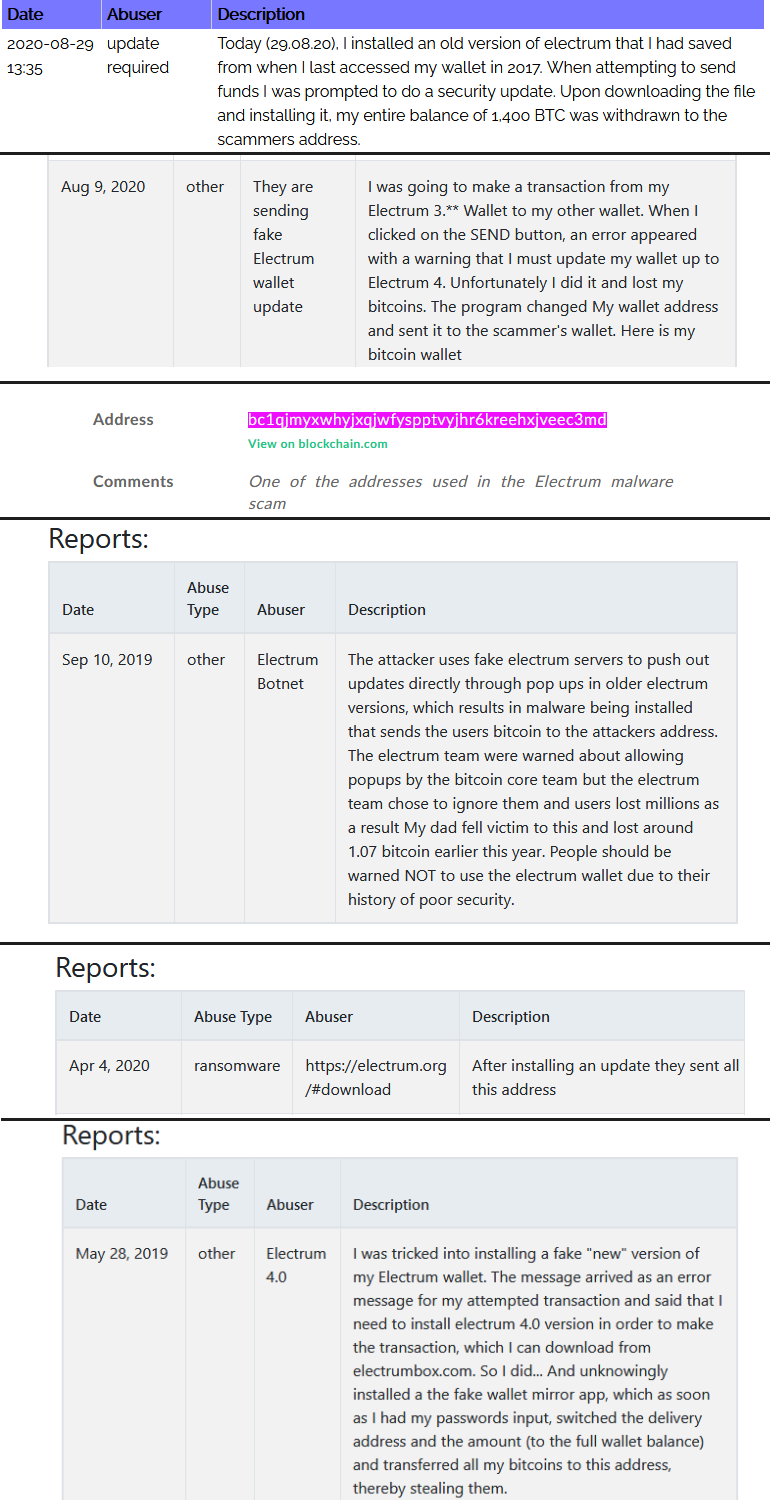Click the Abuser header in the purple table
The height and width of the screenshot is (1500, 770).
click(x=135, y=14)
